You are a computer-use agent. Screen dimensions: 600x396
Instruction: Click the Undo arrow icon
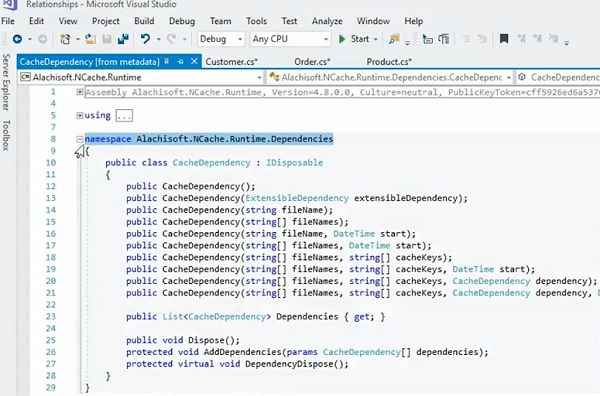pyautogui.click(x=145, y=39)
